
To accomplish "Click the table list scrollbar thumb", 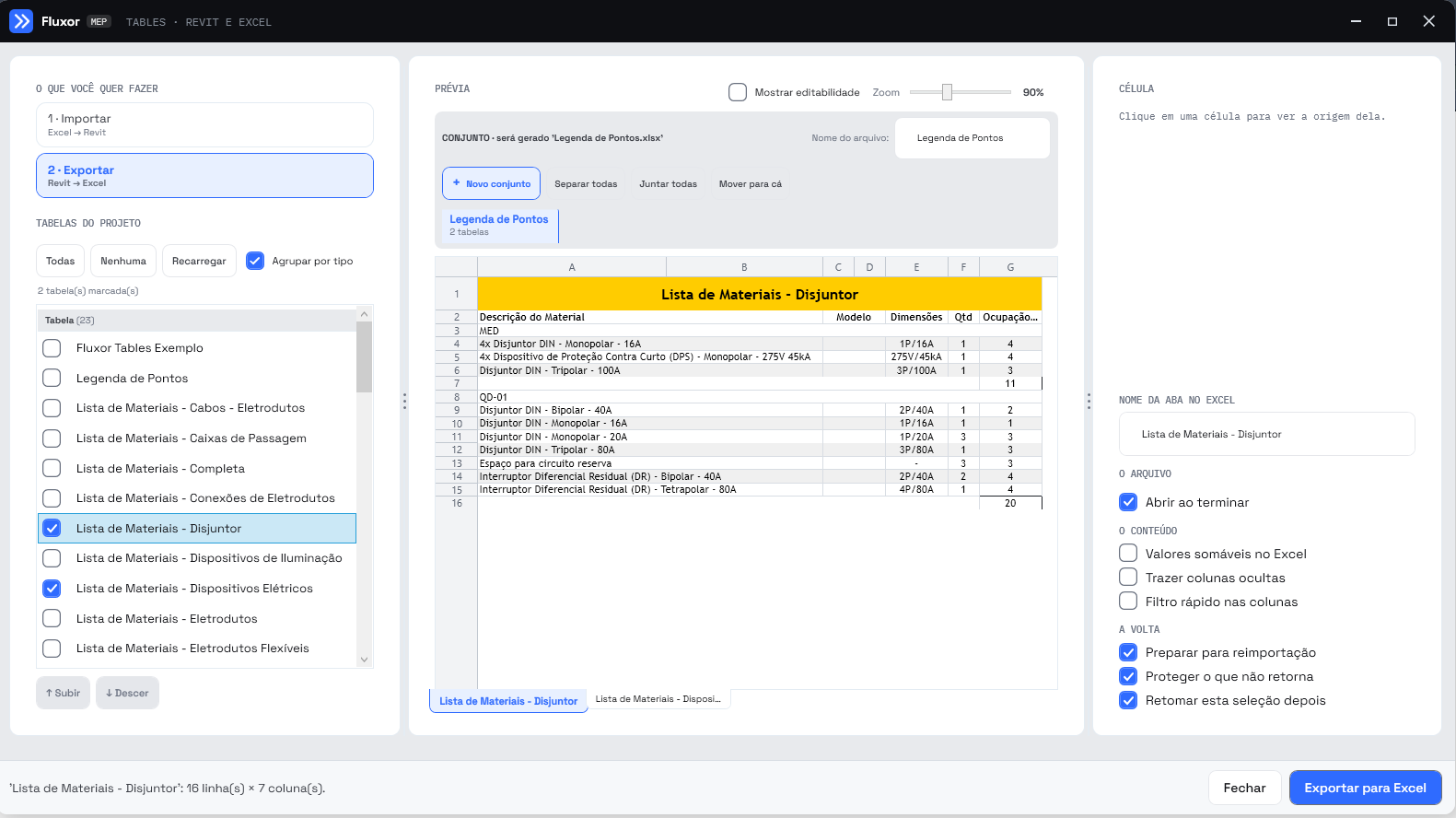I will [x=364, y=357].
